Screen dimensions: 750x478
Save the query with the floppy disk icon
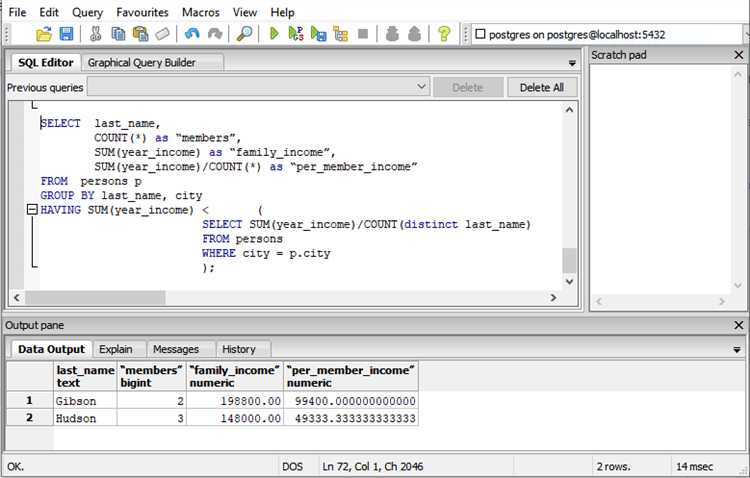[66, 34]
